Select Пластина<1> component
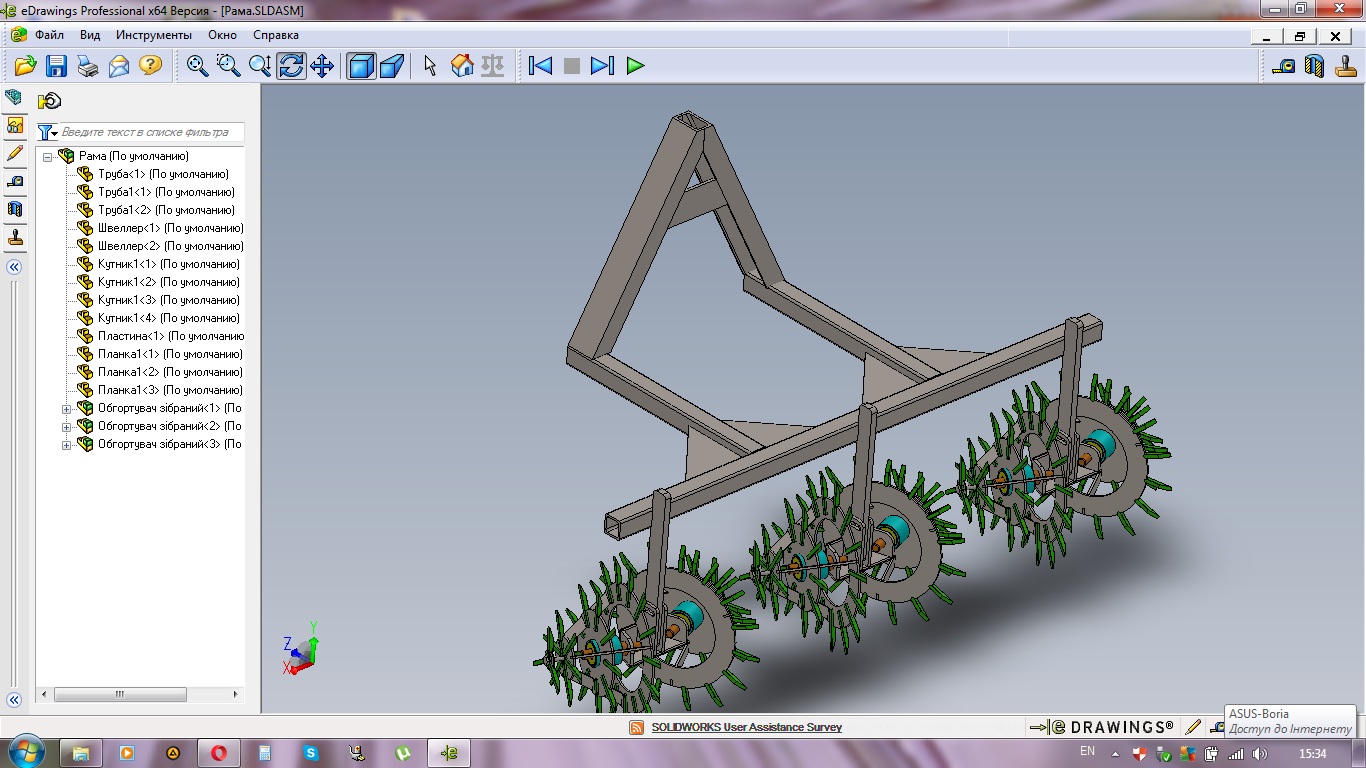The height and width of the screenshot is (768, 1366). [171, 336]
